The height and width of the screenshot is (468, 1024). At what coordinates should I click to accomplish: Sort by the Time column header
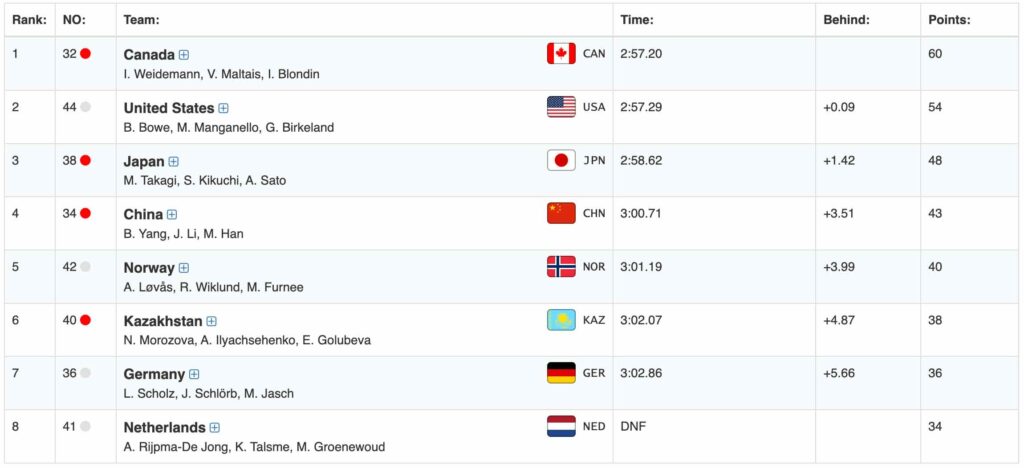[x=637, y=20]
